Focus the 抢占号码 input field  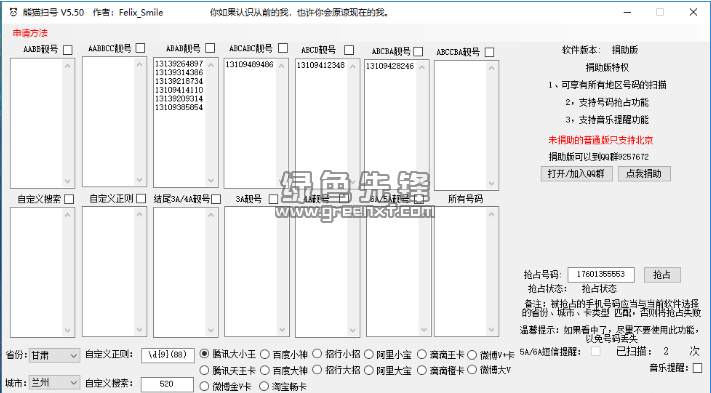[601, 274]
